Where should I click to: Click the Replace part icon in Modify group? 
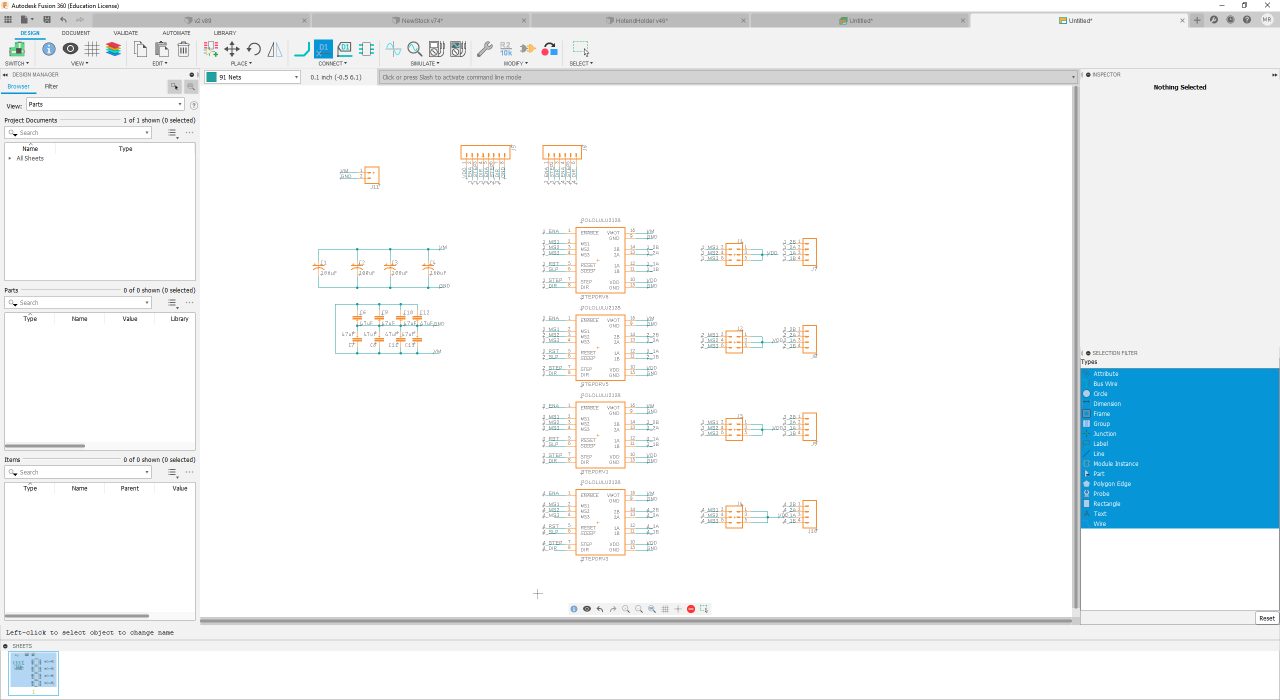(x=549, y=48)
